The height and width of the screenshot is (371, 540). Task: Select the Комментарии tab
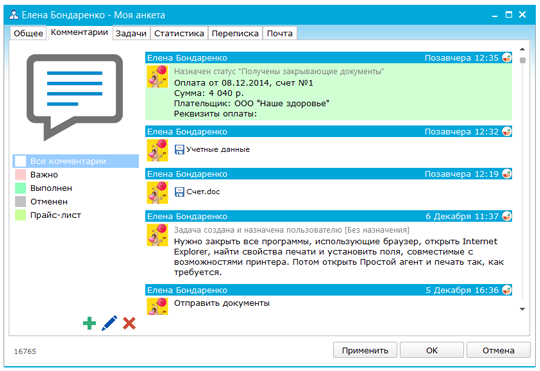click(79, 32)
